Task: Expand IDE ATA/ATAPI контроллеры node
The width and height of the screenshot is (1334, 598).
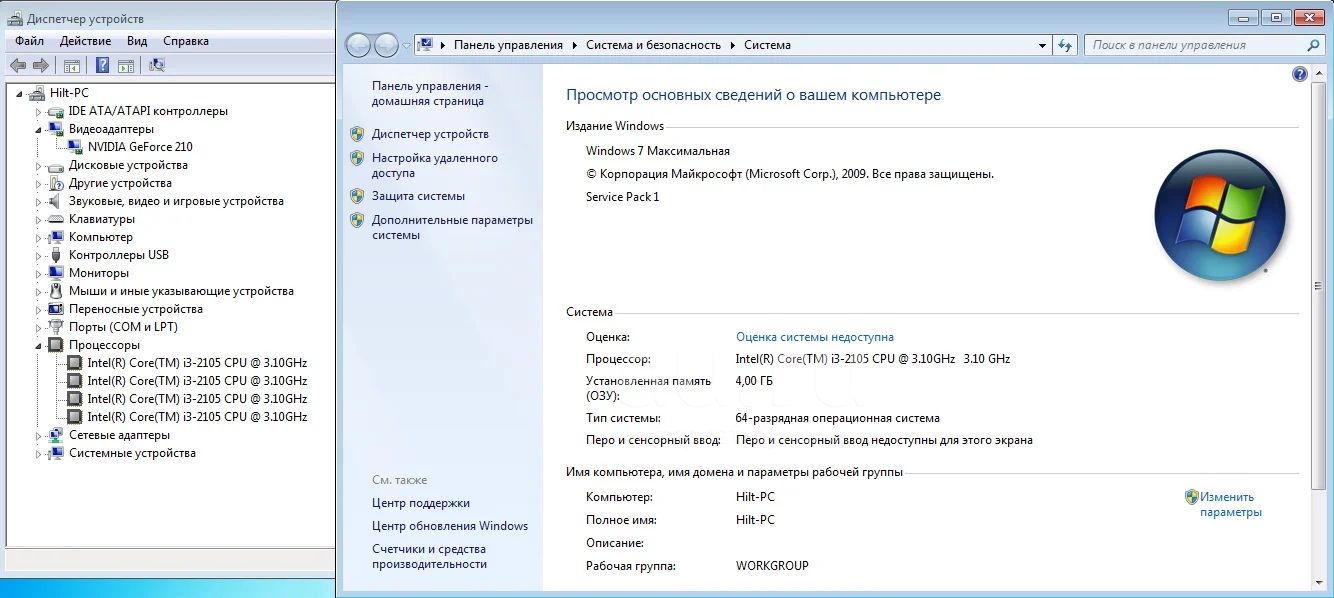Action: point(39,111)
